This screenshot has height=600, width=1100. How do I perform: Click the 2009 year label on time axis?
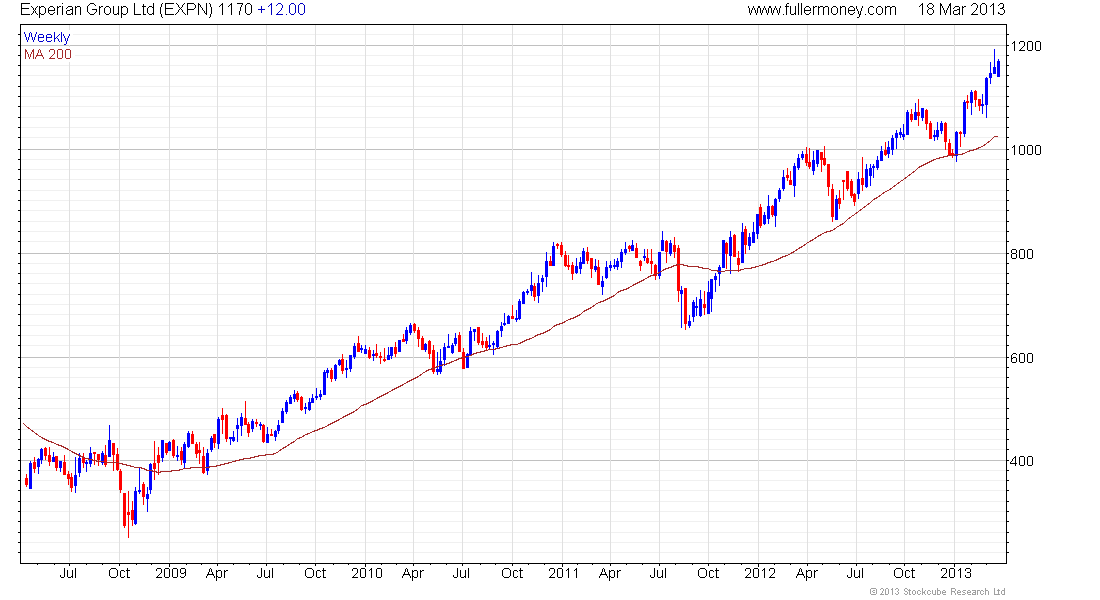point(170,573)
